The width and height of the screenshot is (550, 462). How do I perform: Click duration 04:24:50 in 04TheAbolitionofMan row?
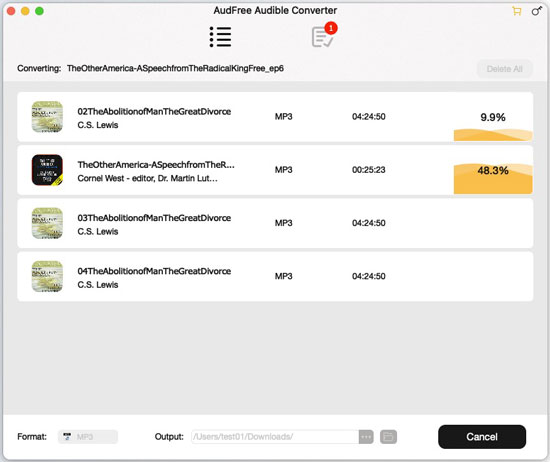tap(369, 276)
